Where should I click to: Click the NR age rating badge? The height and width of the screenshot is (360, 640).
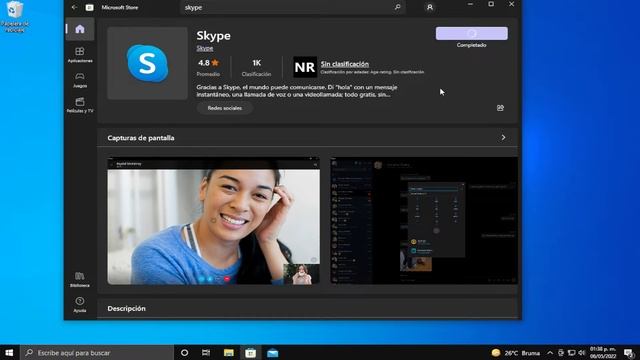(305, 67)
